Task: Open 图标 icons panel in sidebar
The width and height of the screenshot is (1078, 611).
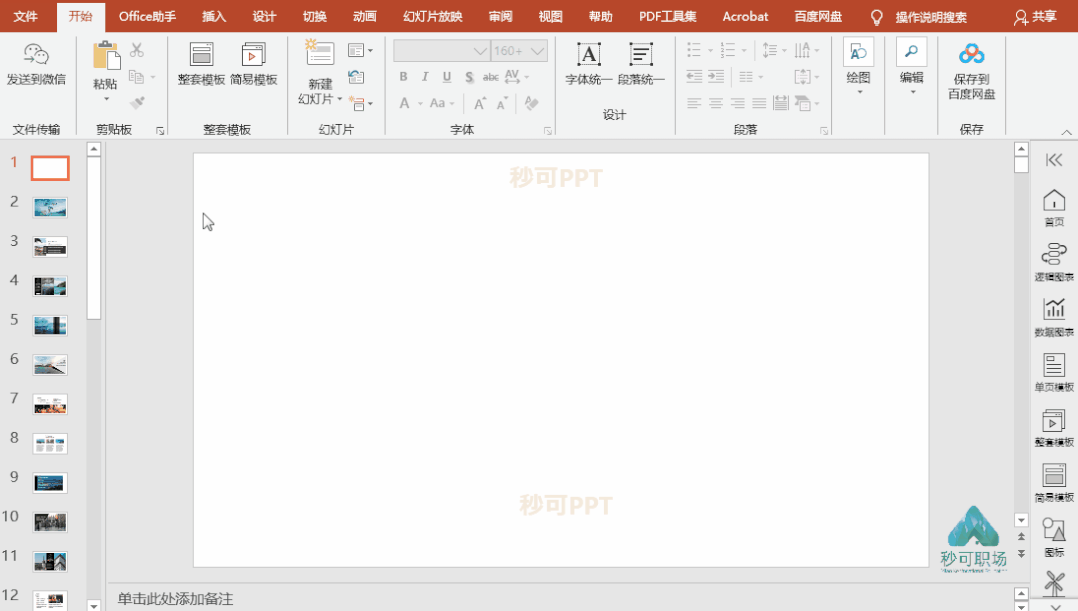Action: 1054,530
